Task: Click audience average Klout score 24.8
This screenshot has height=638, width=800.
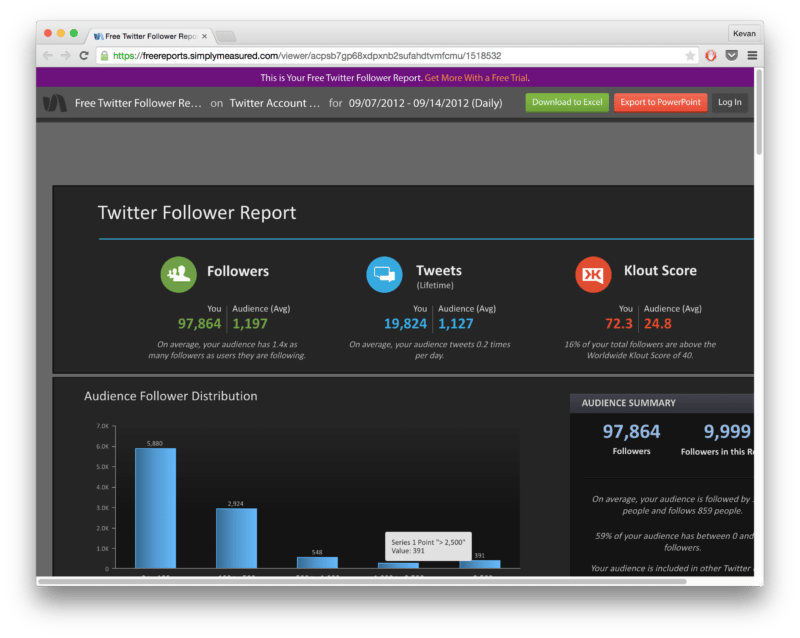Action: click(x=658, y=324)
